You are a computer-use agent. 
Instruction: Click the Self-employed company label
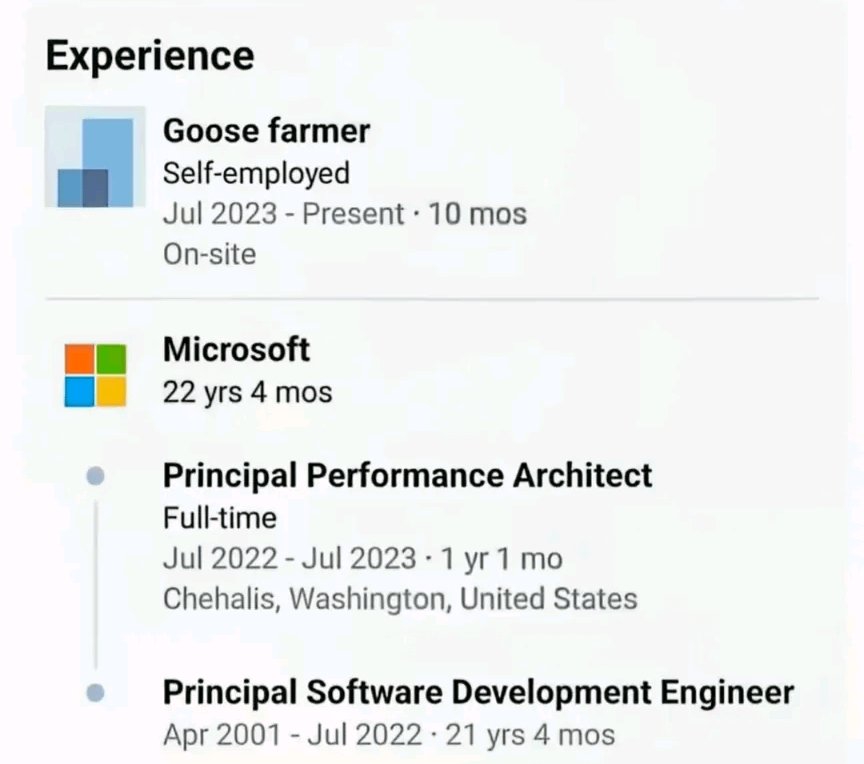tap(256, 174)
